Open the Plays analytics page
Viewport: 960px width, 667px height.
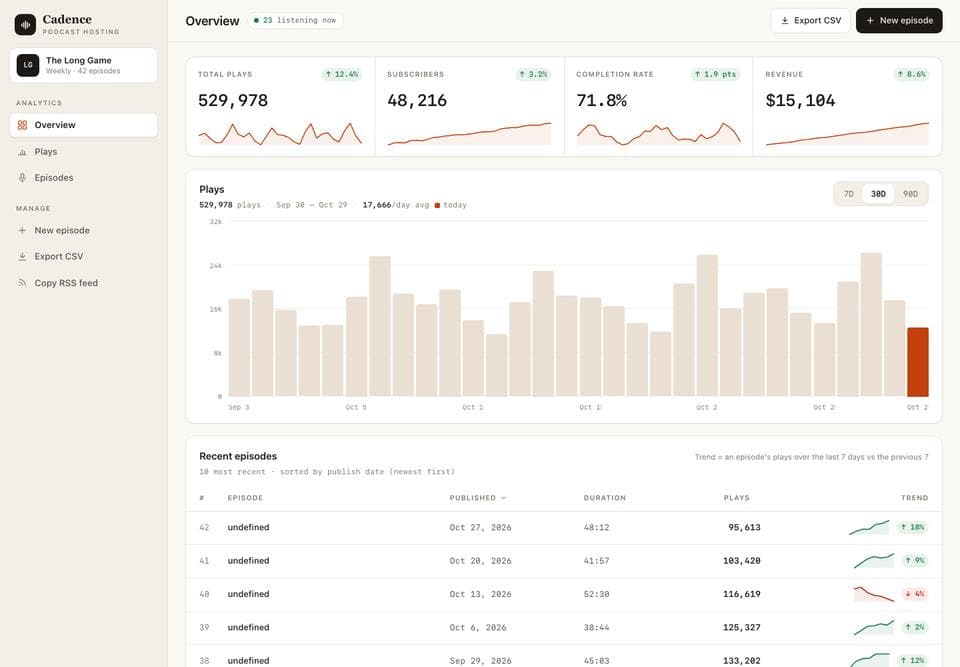84,151
